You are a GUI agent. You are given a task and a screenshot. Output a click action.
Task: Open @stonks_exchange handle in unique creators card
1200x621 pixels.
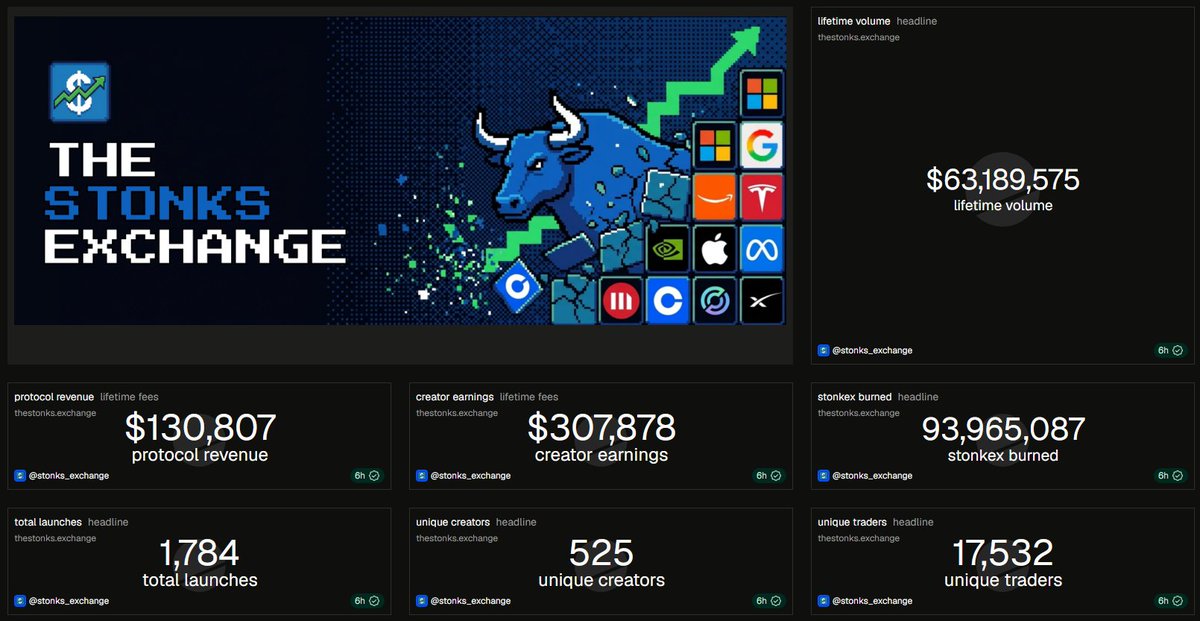pos(470,601)
